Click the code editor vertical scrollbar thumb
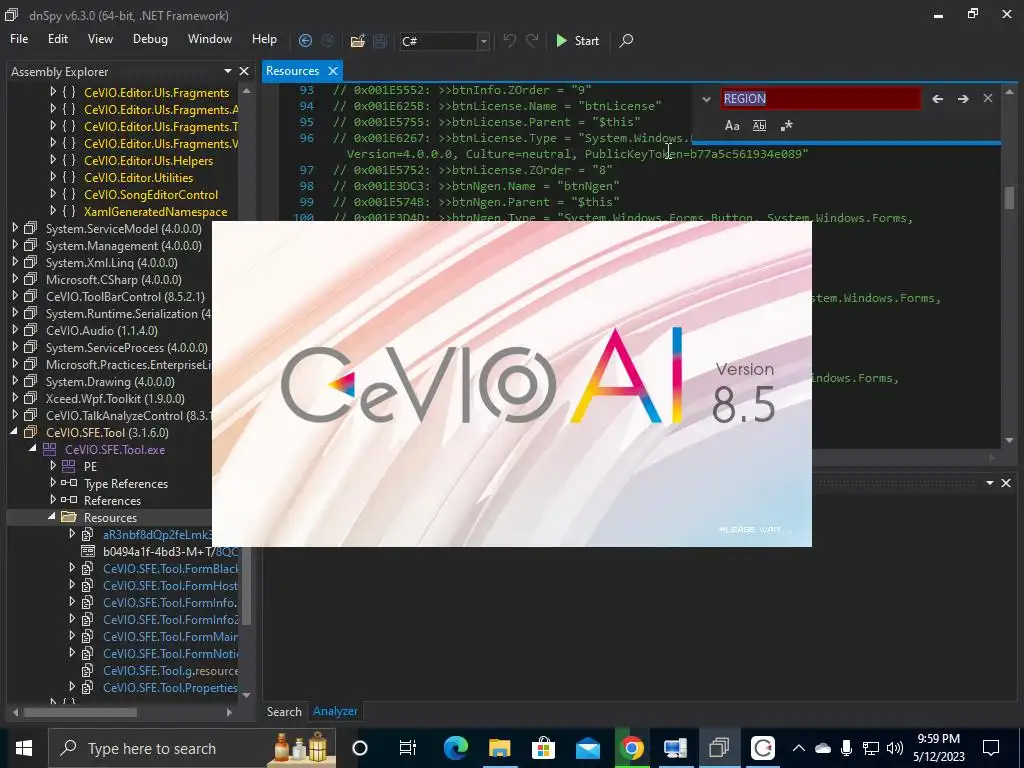Image resolution: width=1024 pixels, height=768 pixels. pyautogui.click(x=1009, y=197)
